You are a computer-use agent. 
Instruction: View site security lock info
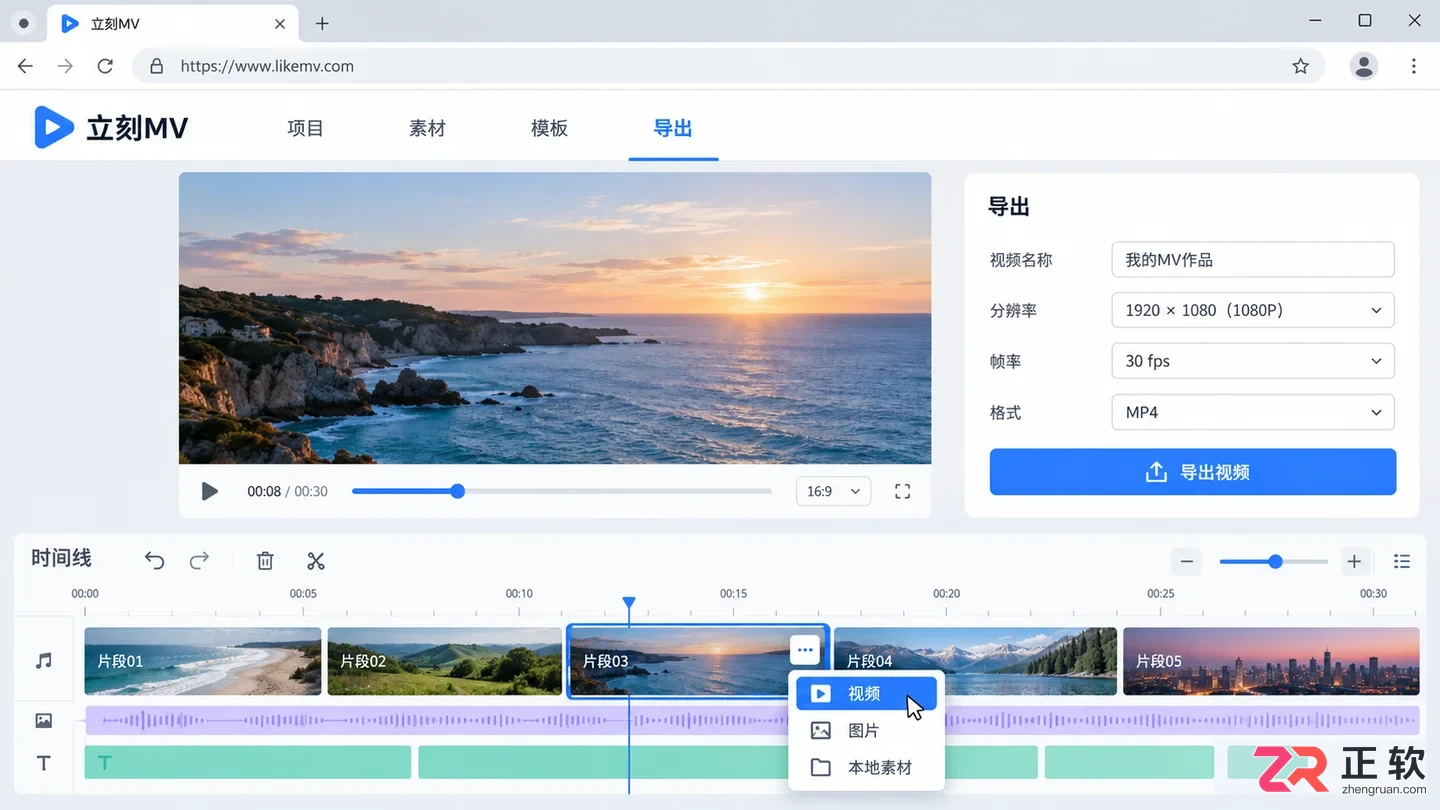click(x=156, y=66)
